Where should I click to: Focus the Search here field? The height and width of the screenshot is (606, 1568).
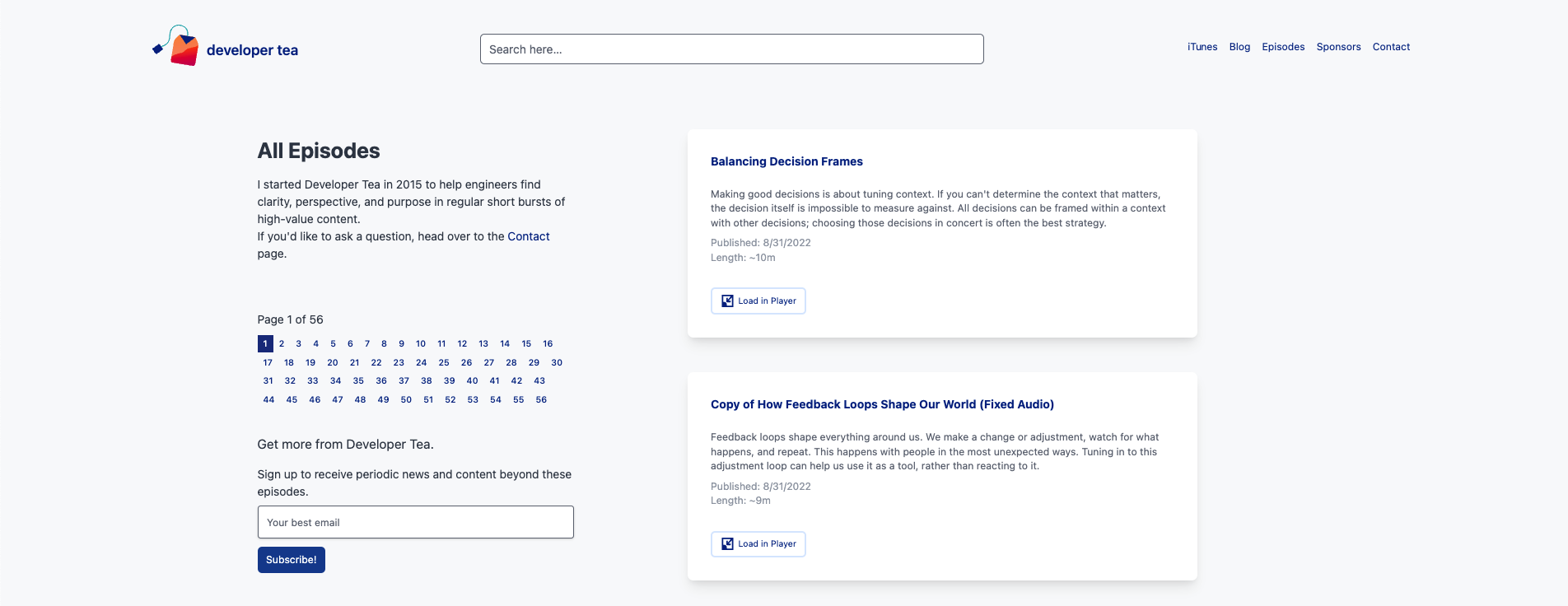pyautogui.click(x=731, y=49)
